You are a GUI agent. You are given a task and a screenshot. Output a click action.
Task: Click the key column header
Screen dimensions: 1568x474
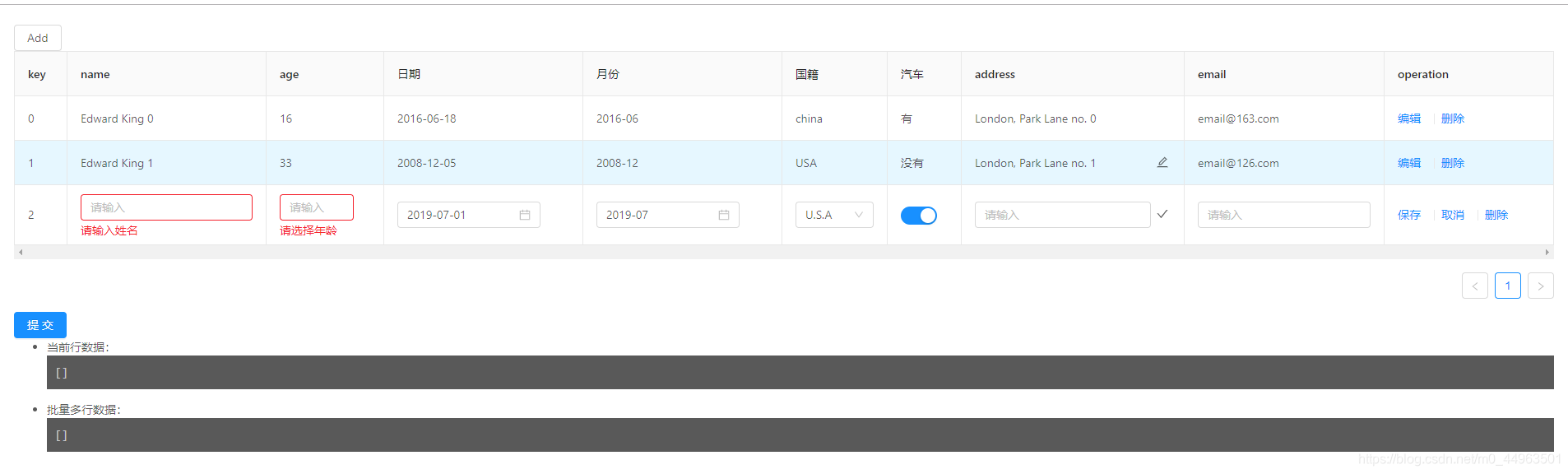[40, 74]
